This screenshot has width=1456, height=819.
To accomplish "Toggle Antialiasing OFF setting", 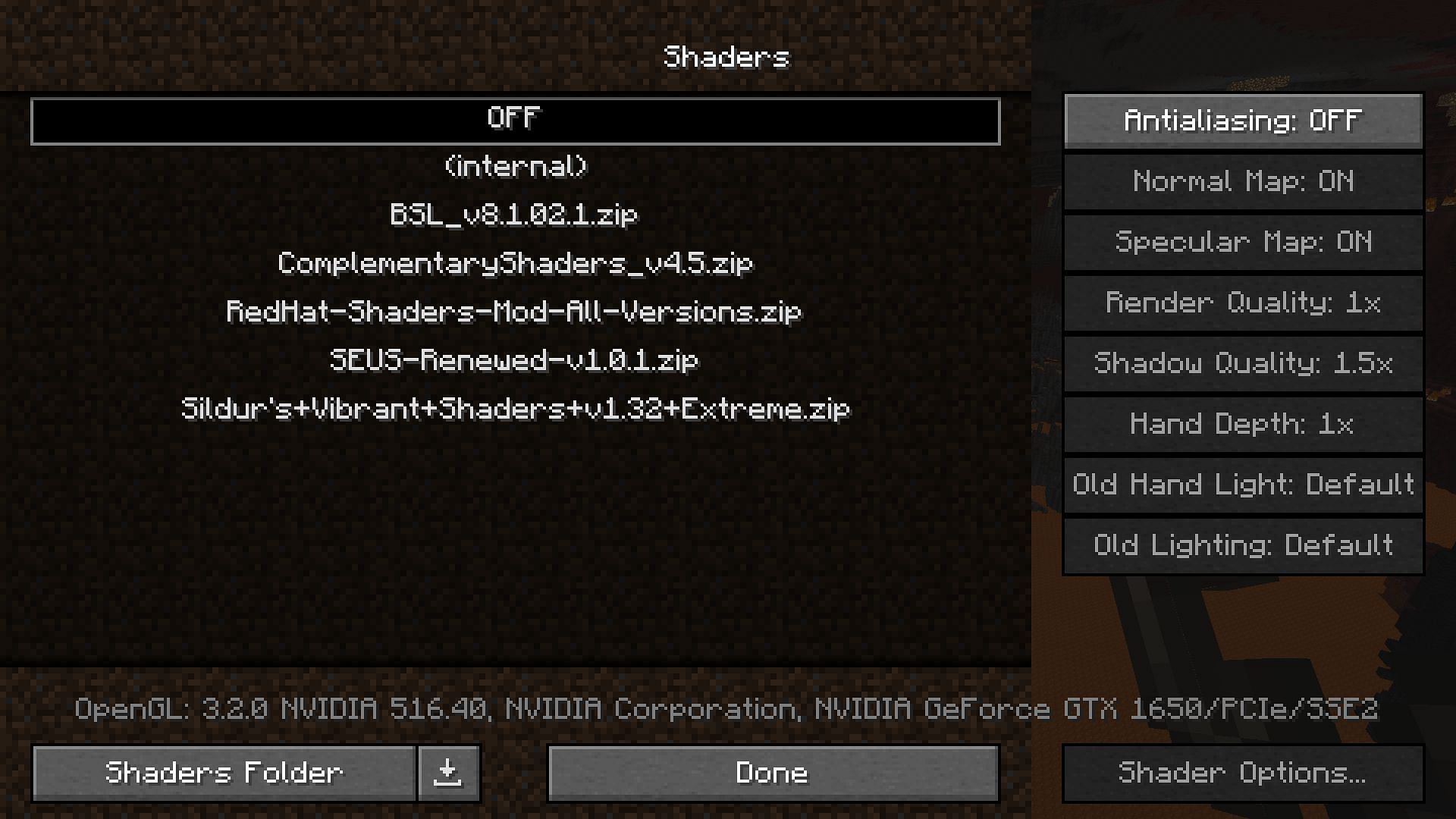I will click(1242, 120).
